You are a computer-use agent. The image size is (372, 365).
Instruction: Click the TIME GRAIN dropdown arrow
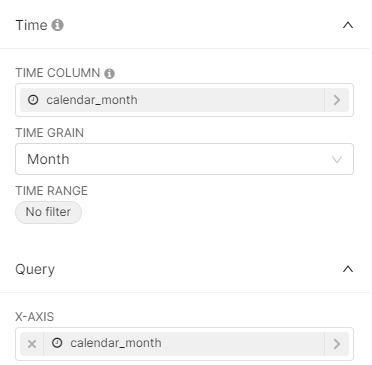tap(337, 160)
